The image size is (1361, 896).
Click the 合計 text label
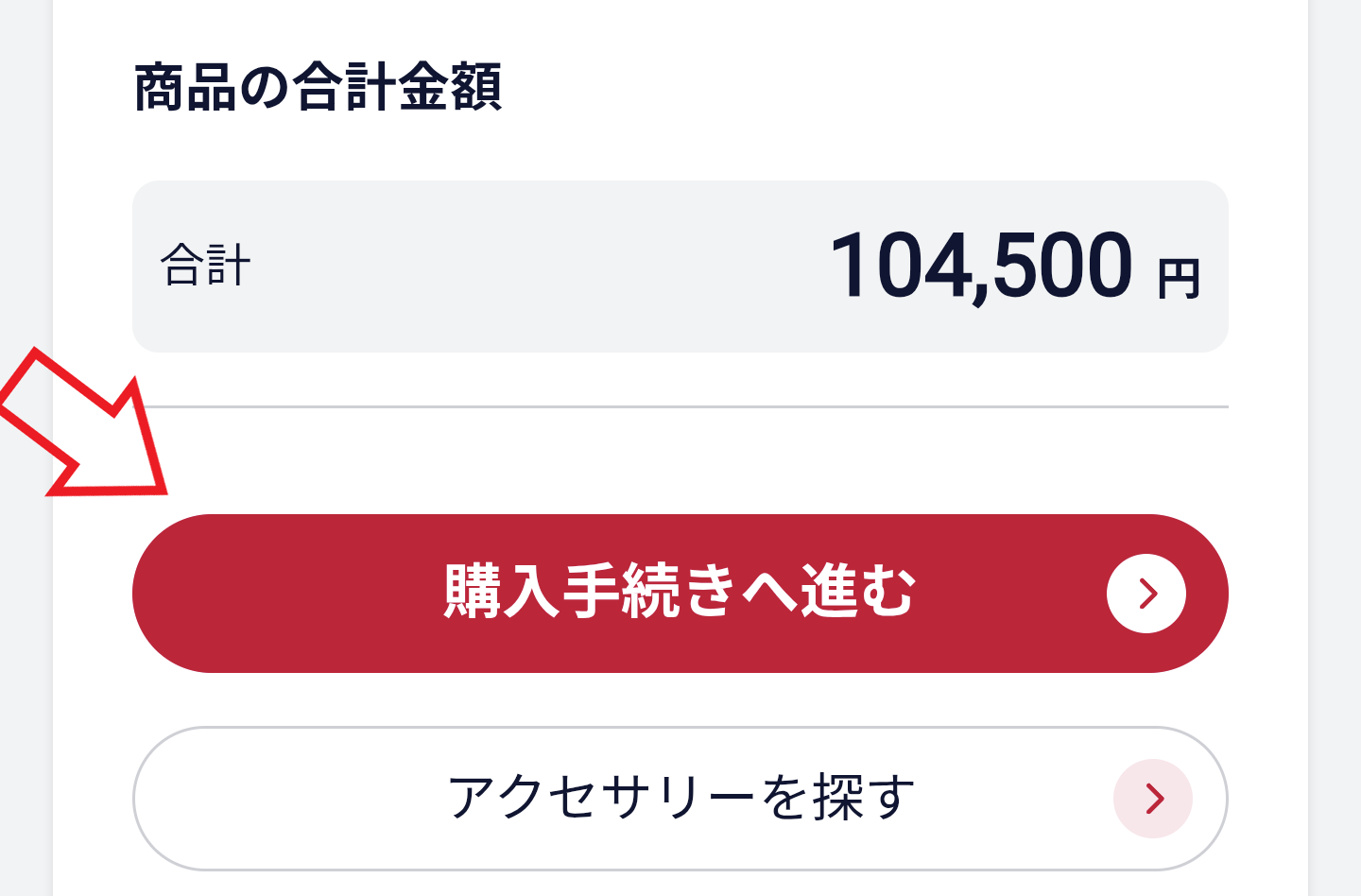click(x=204, y=267)
